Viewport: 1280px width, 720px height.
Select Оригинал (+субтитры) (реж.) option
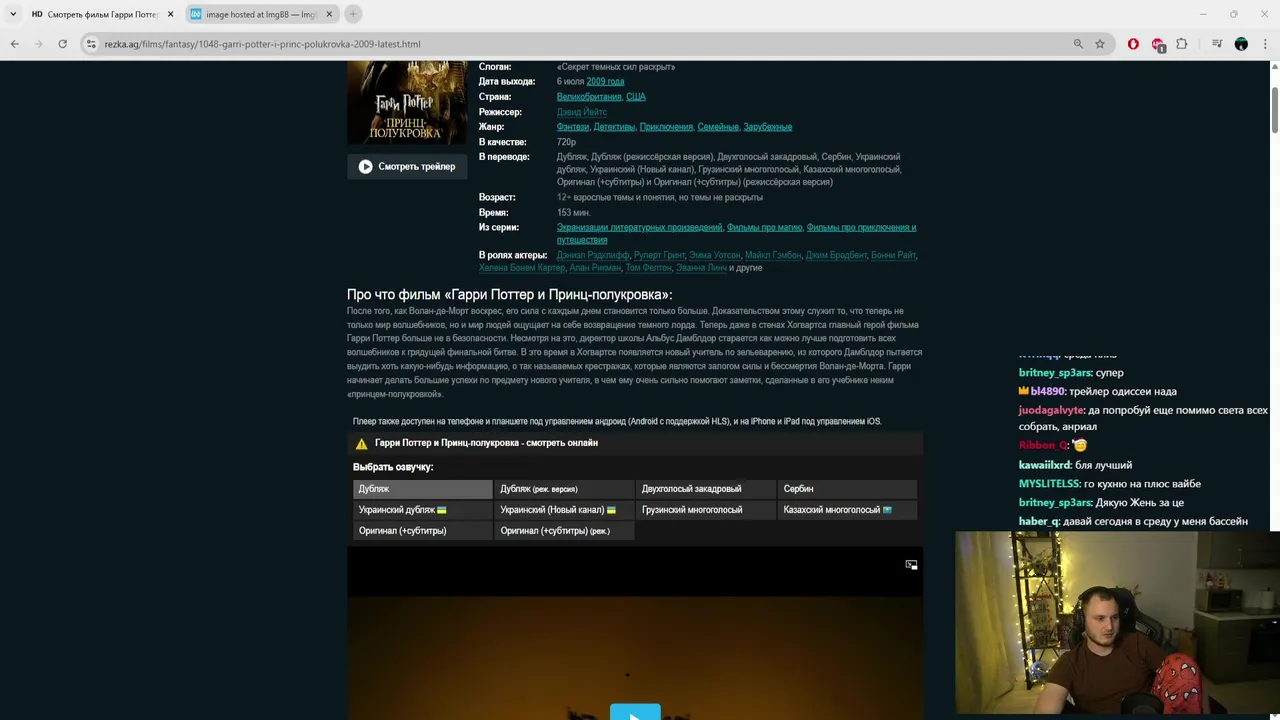tap(564, 531)
